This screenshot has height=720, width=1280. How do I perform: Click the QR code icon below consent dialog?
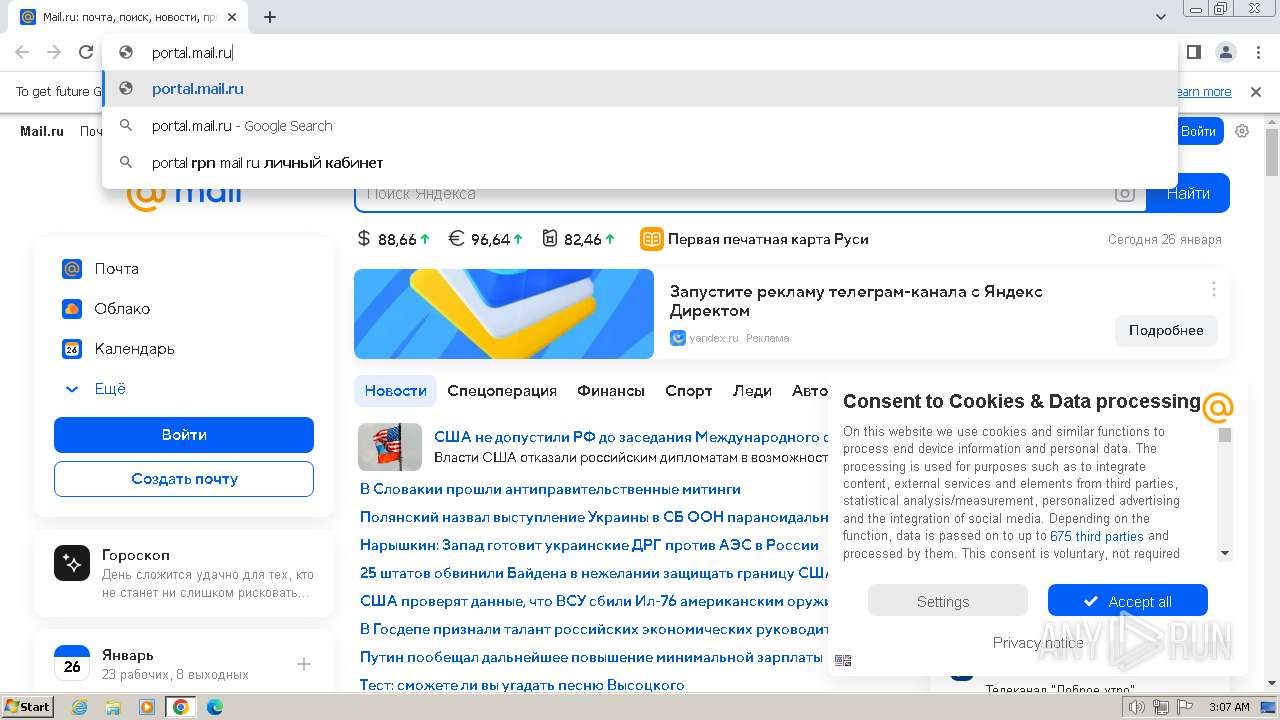click(842, 660)
